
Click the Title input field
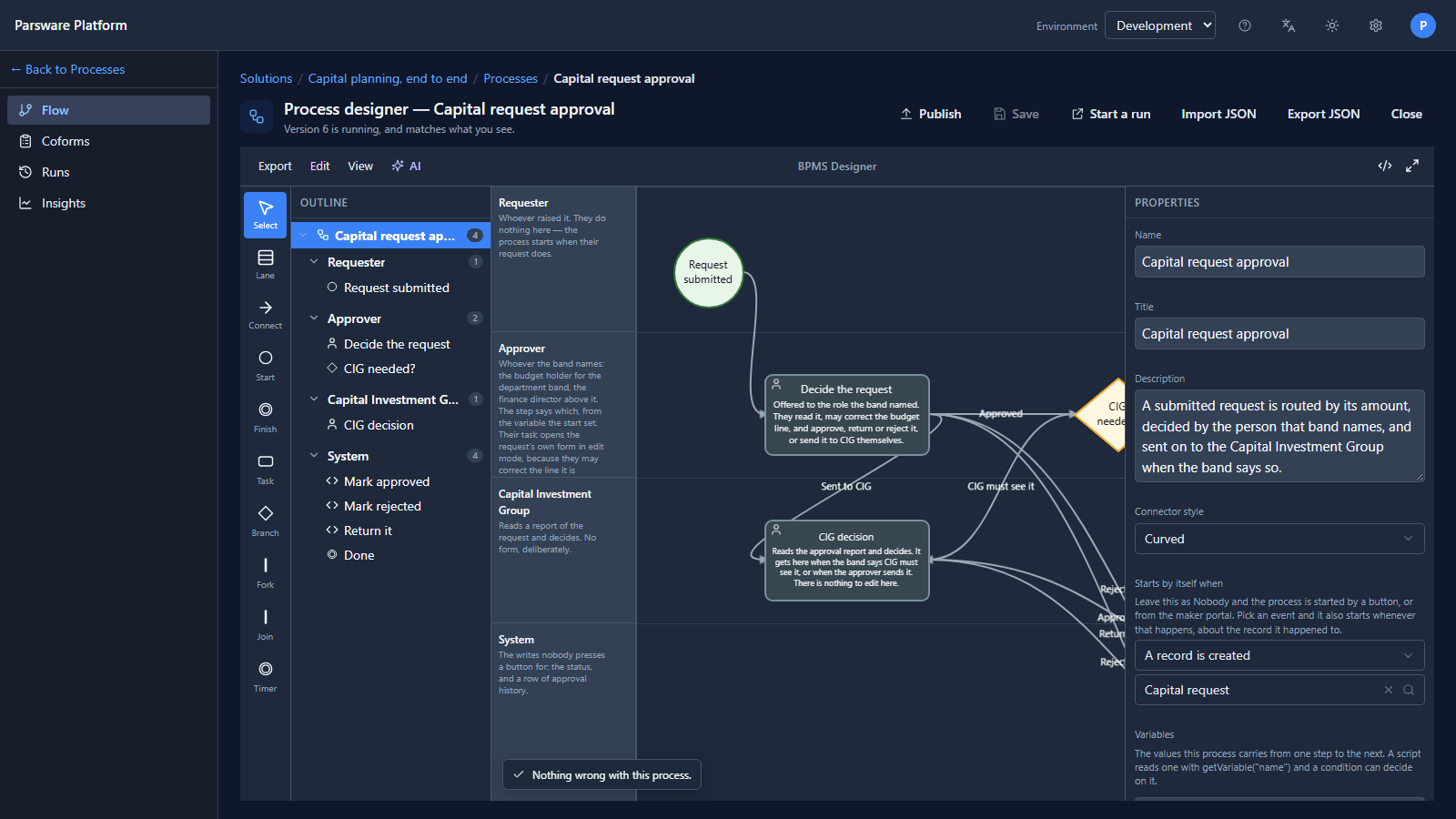click(x=1279, y=333)
